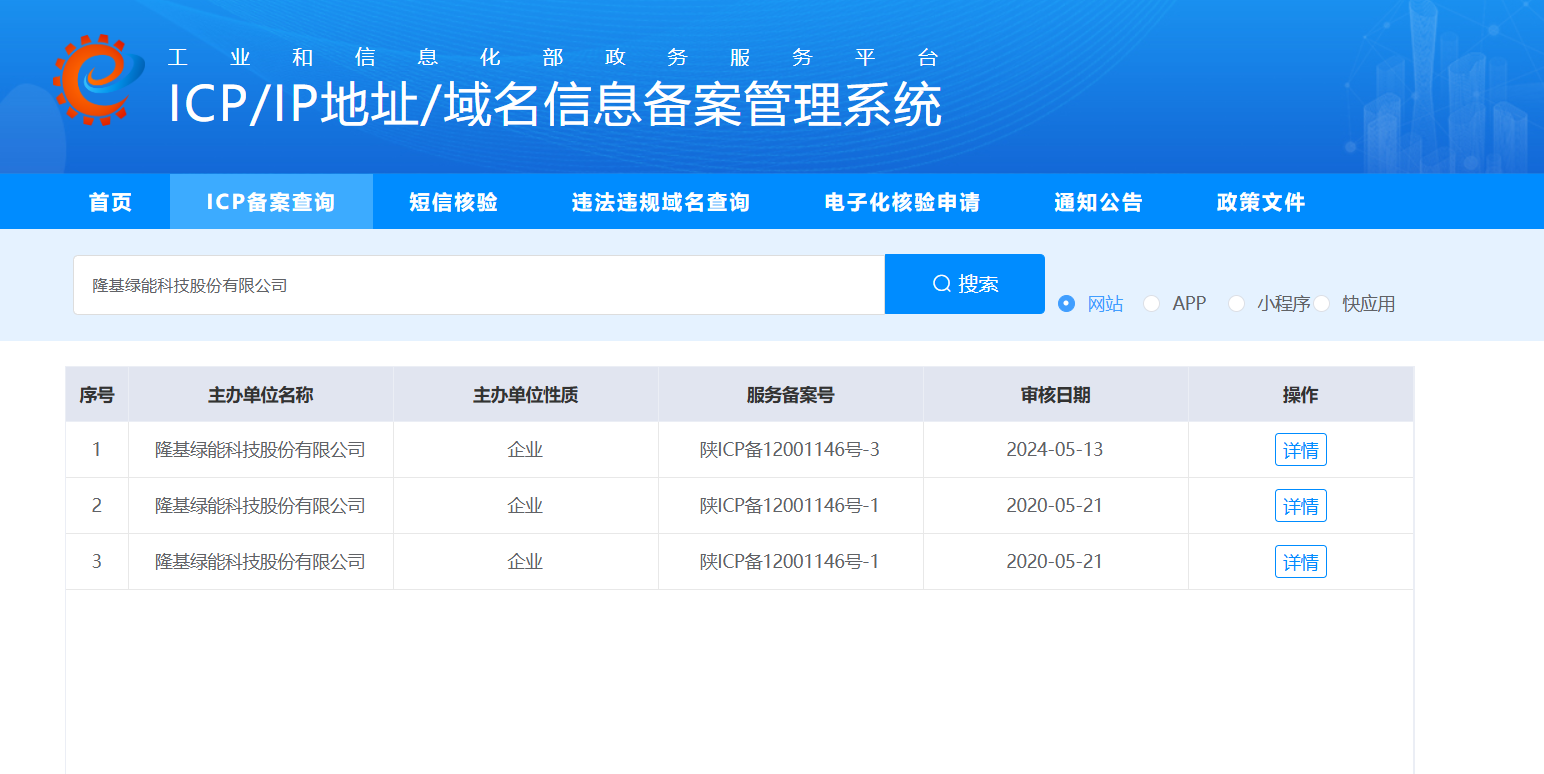1544x774 pixels.
Task: Open 详情 for row number 2
Action: (1300, 506)
